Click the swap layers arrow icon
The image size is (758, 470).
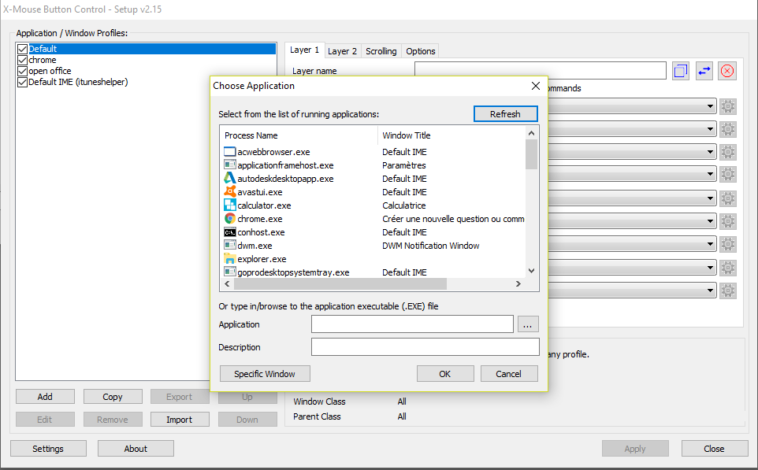(704, 71)
